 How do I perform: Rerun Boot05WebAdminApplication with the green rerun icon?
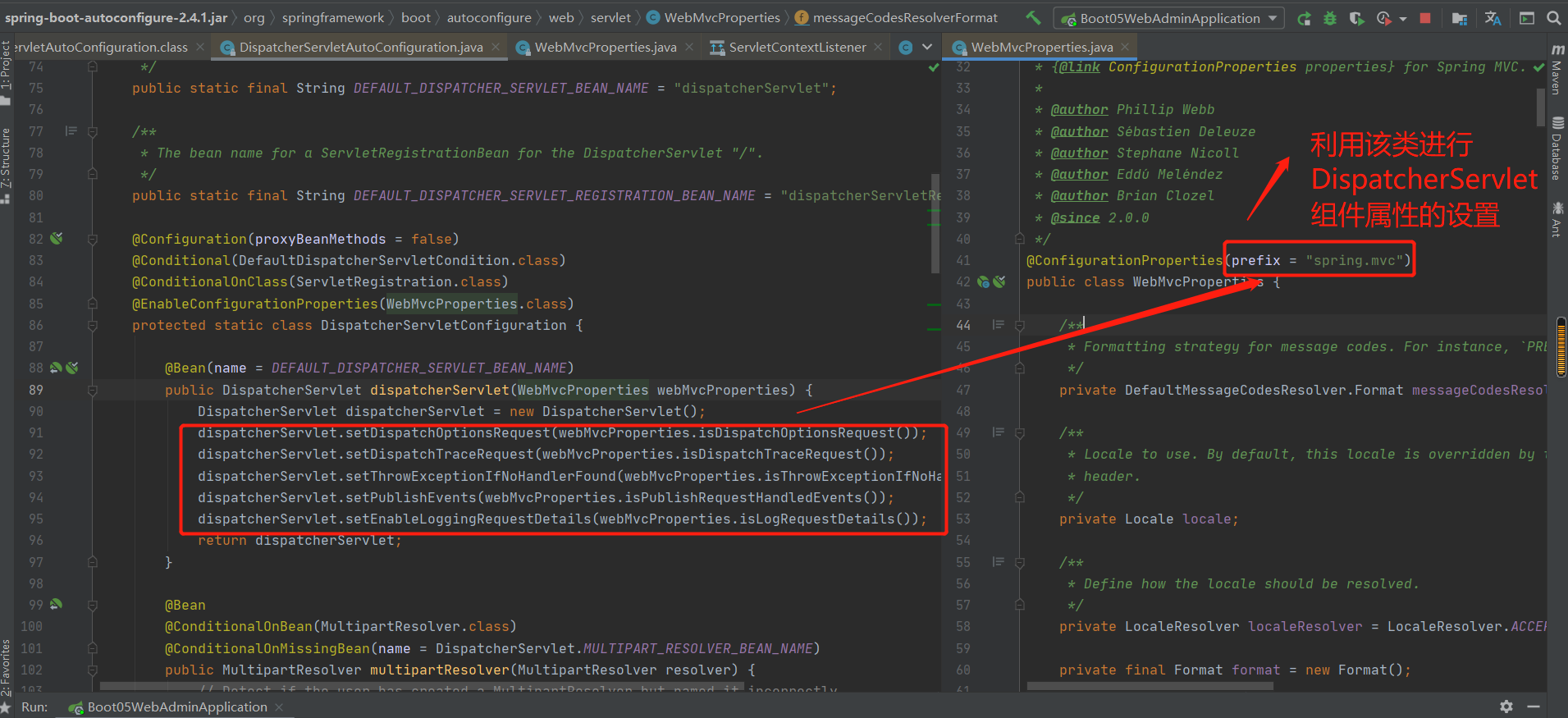tap(1304, 18)
